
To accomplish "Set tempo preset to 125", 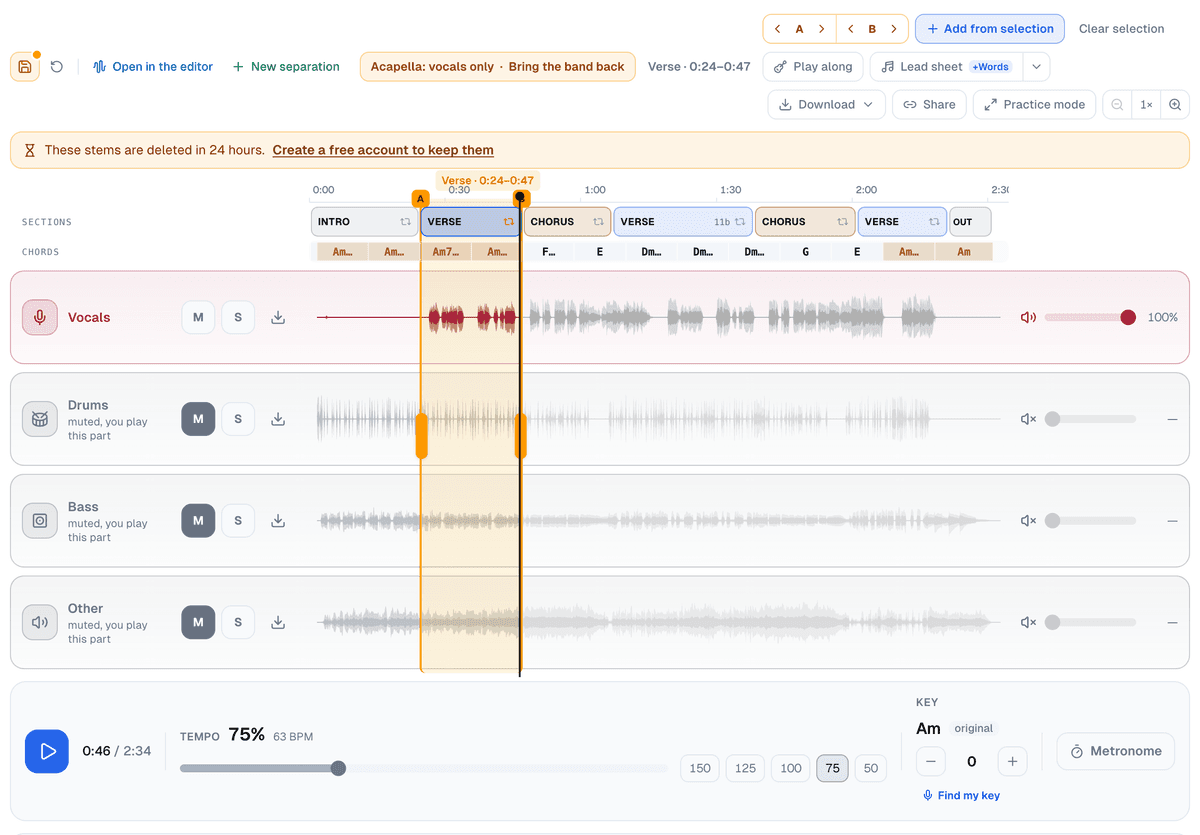I will pyautogui.click(x=745, y=768).
